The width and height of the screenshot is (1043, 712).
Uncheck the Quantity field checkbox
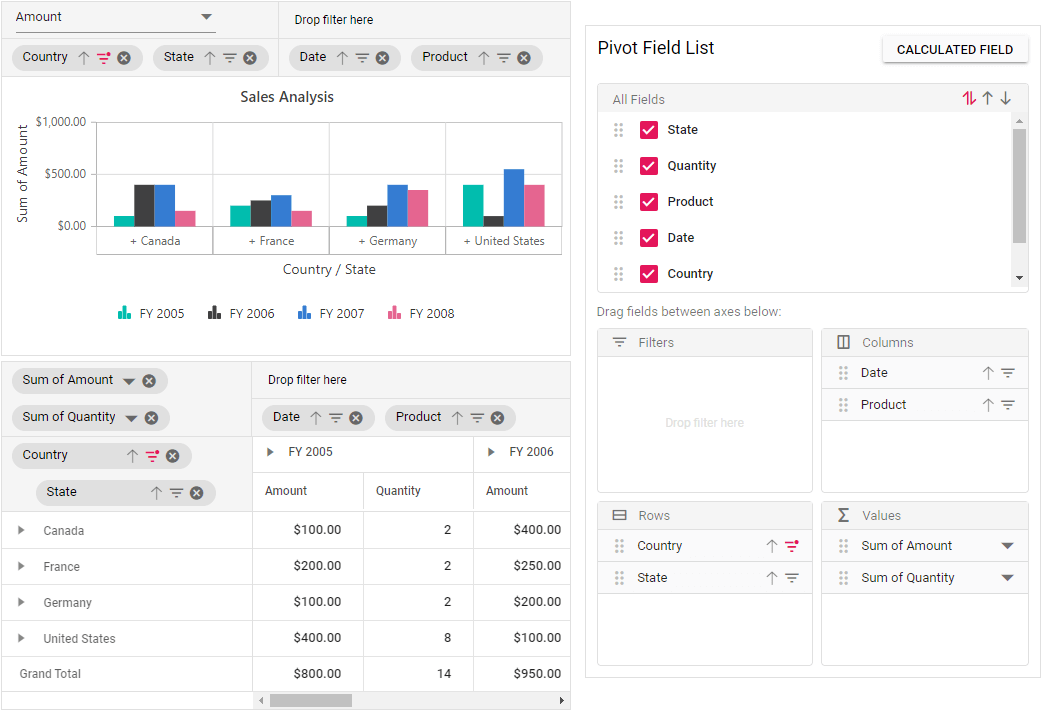[x=649, y=166]
